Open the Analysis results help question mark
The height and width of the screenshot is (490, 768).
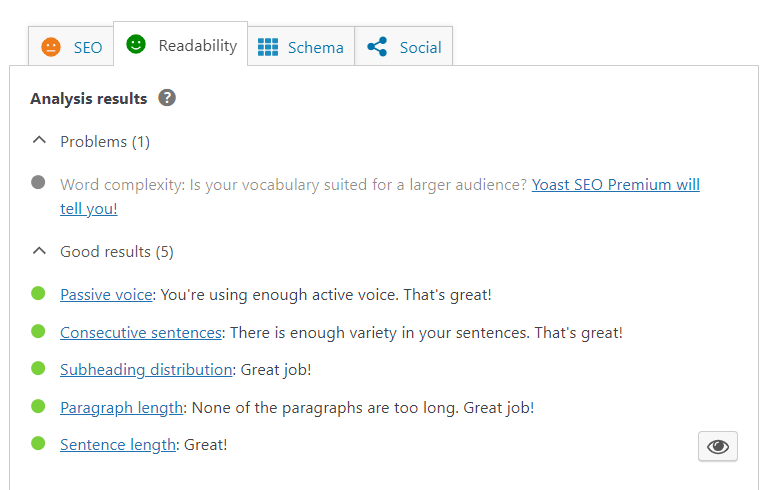point(167,98)
